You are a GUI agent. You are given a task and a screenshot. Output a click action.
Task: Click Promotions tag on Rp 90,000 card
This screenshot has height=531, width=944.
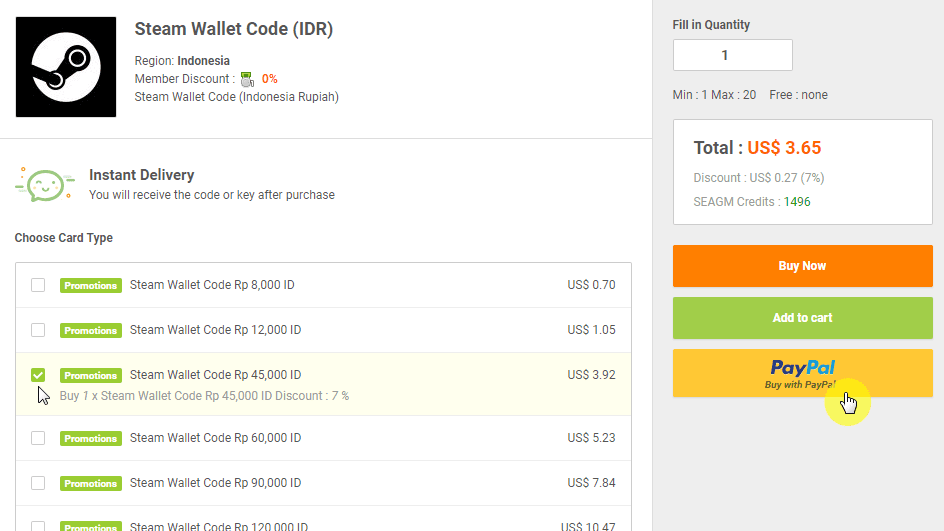(x=91, y=484)
